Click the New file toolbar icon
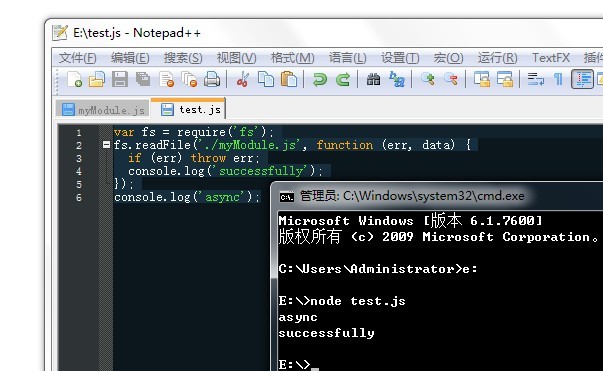 (x=74, y=79)
